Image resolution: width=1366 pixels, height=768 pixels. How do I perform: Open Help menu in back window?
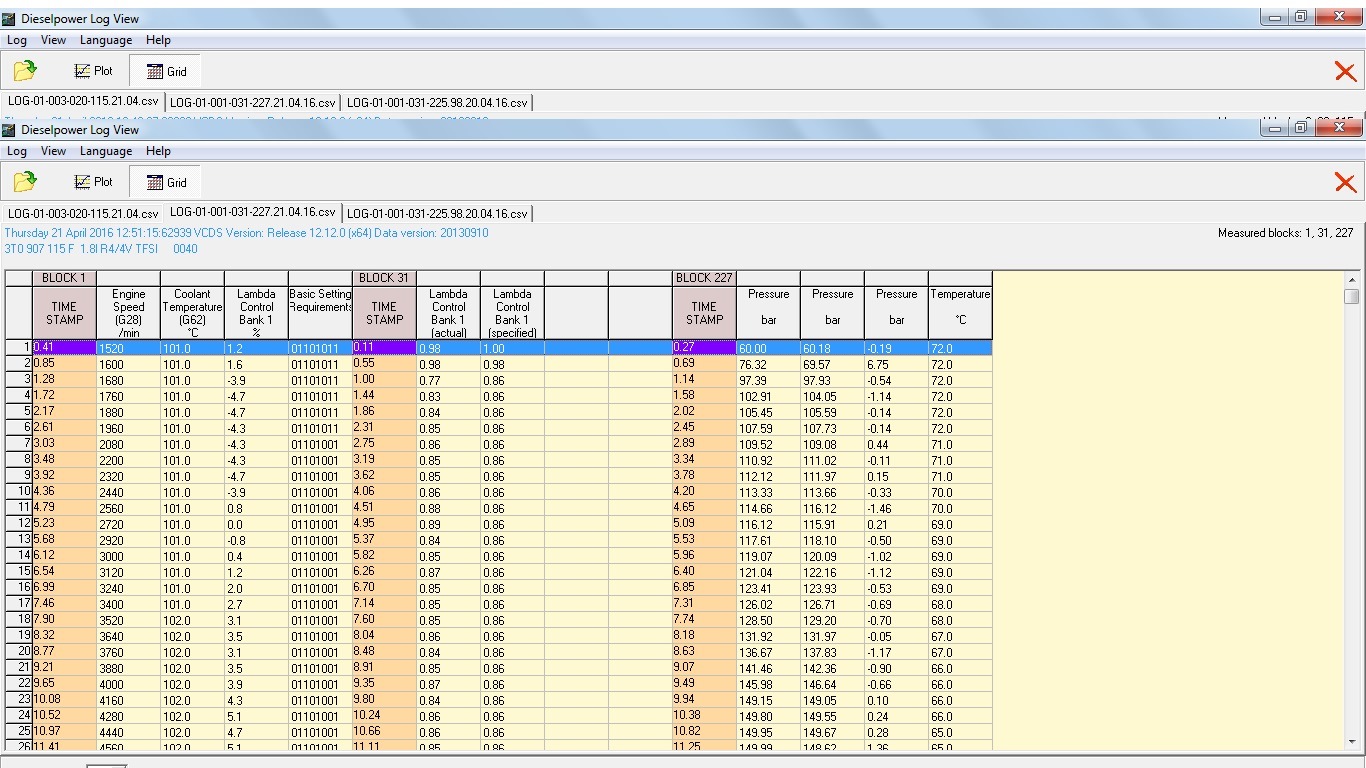pos(158,40)
